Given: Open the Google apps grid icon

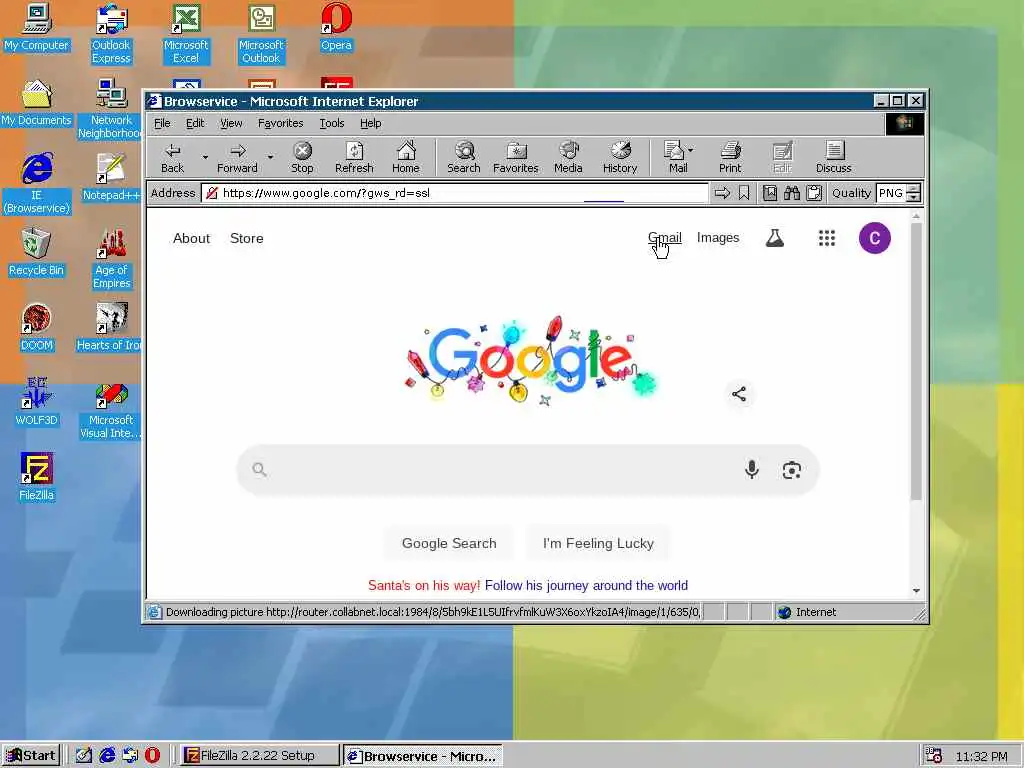Looking at the screenshot, I should point(827,238).
